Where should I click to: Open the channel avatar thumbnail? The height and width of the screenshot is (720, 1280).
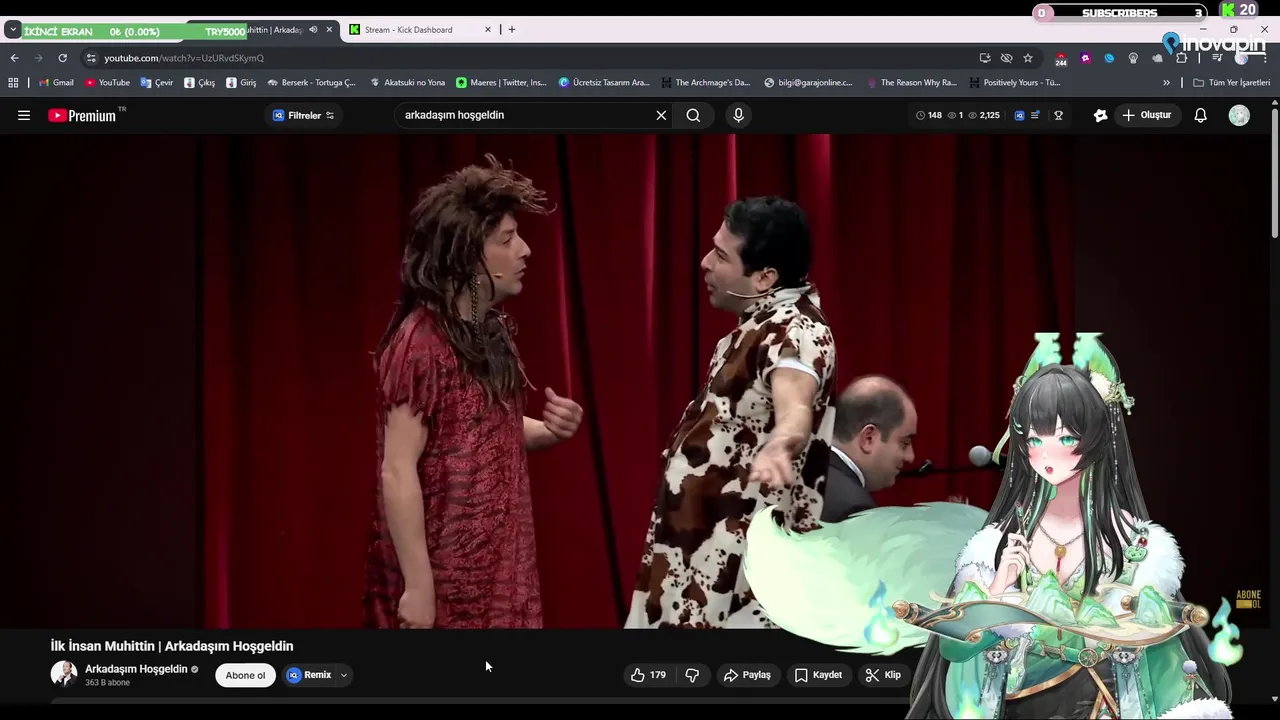[64, 674]
